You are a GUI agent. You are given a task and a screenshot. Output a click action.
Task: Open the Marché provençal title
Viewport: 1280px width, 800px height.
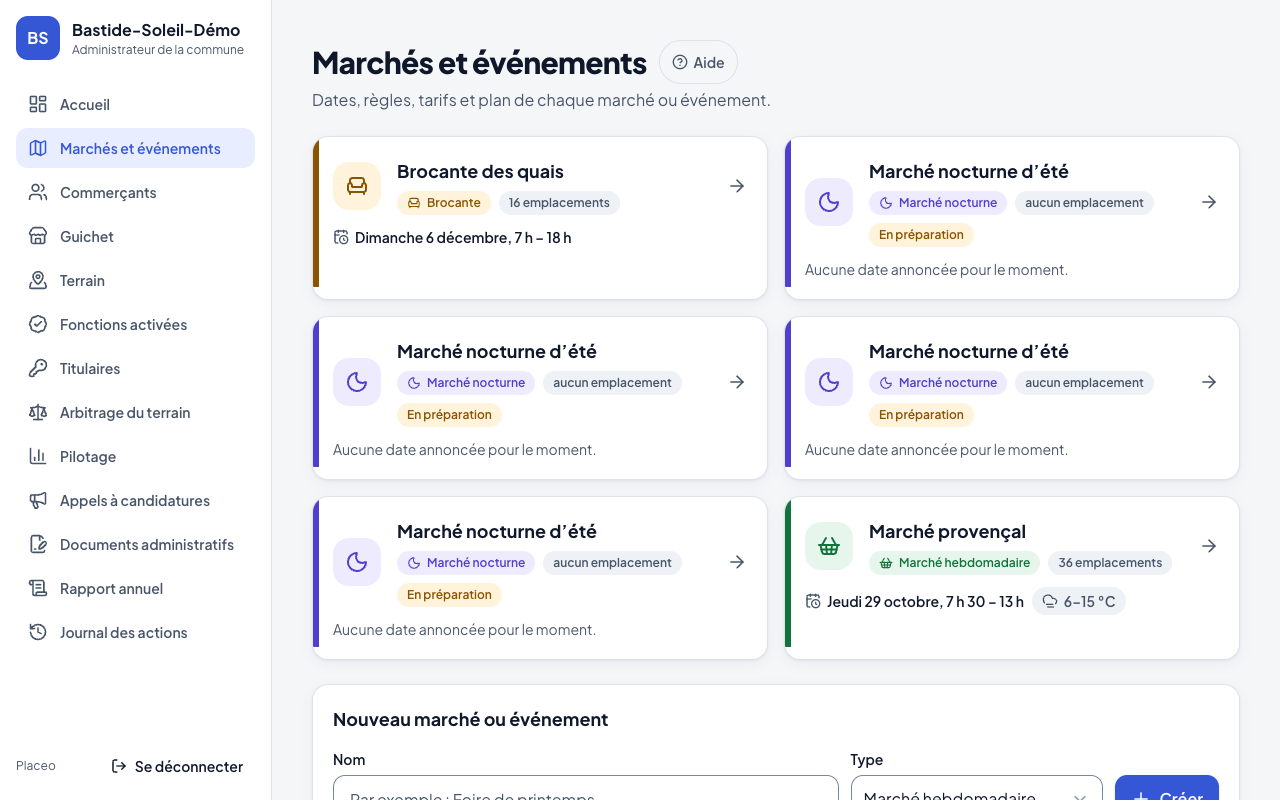(x=947, y=531)
